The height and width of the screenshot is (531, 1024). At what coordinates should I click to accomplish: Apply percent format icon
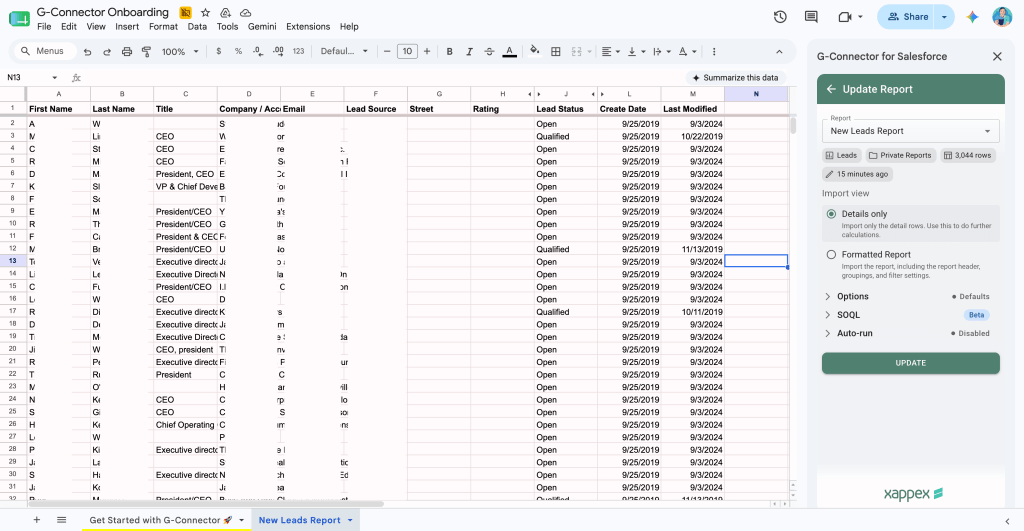(238, 52)
